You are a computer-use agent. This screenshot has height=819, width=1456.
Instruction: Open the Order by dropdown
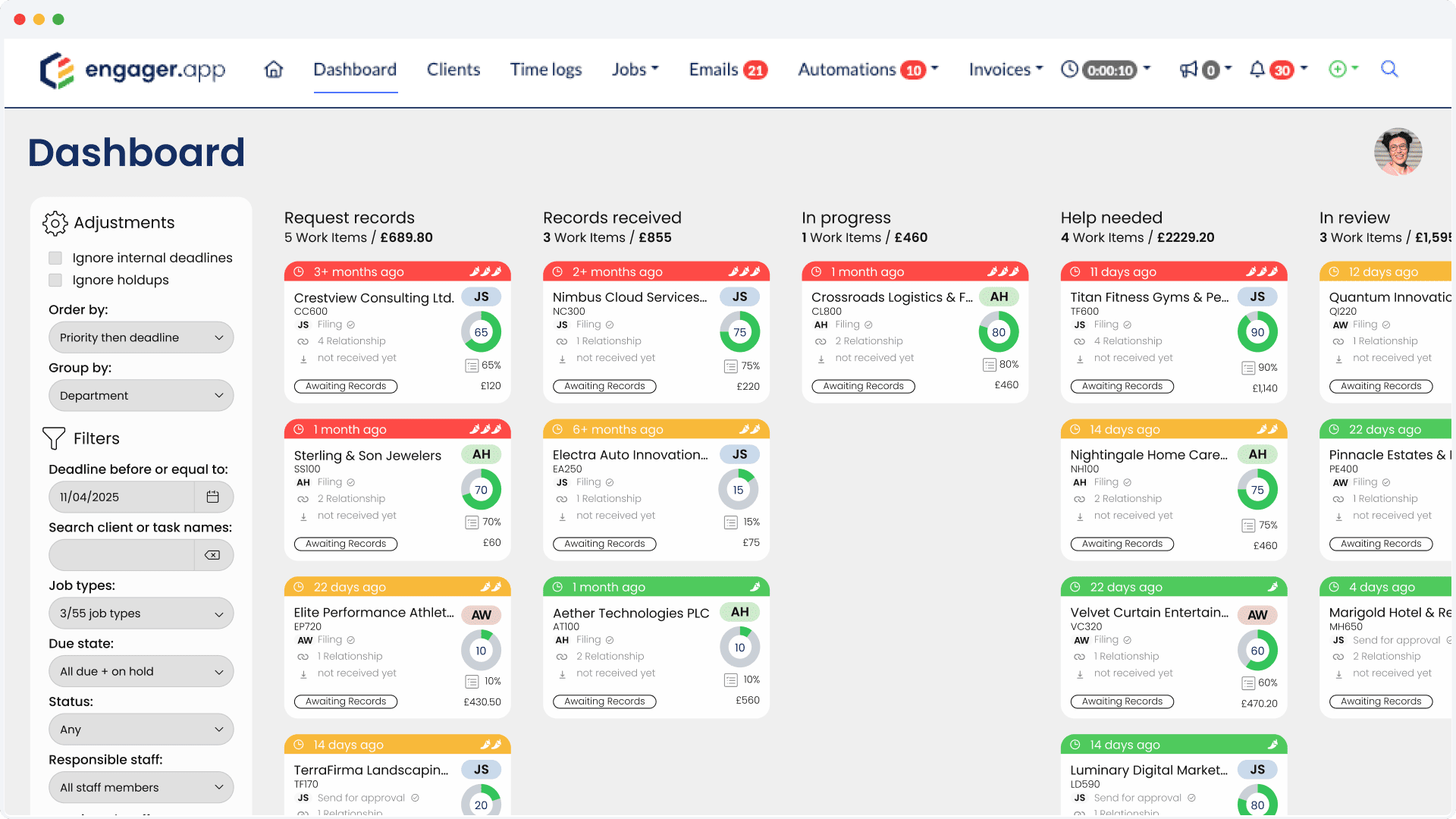[140, 337]
